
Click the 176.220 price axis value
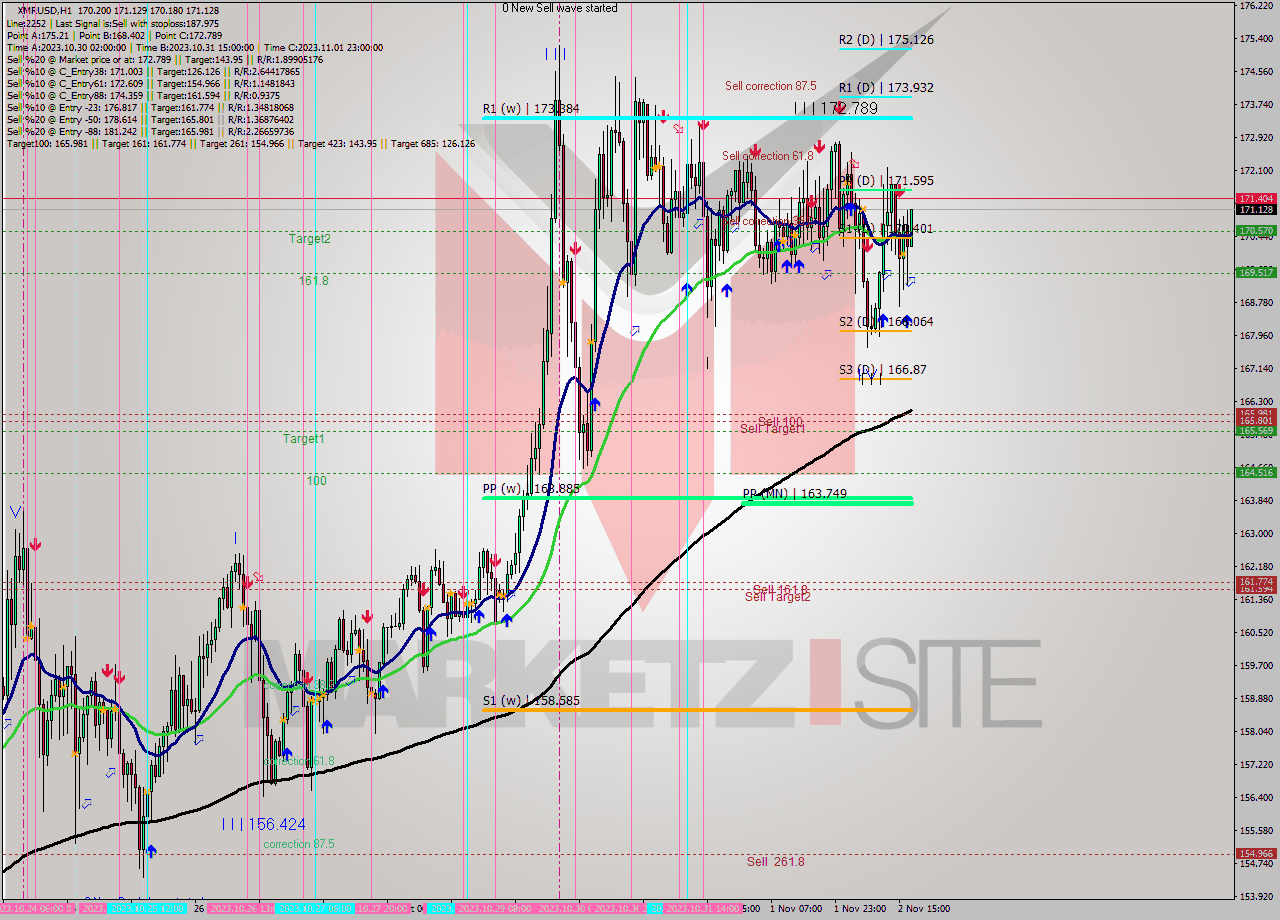(x=1255, y=6)
